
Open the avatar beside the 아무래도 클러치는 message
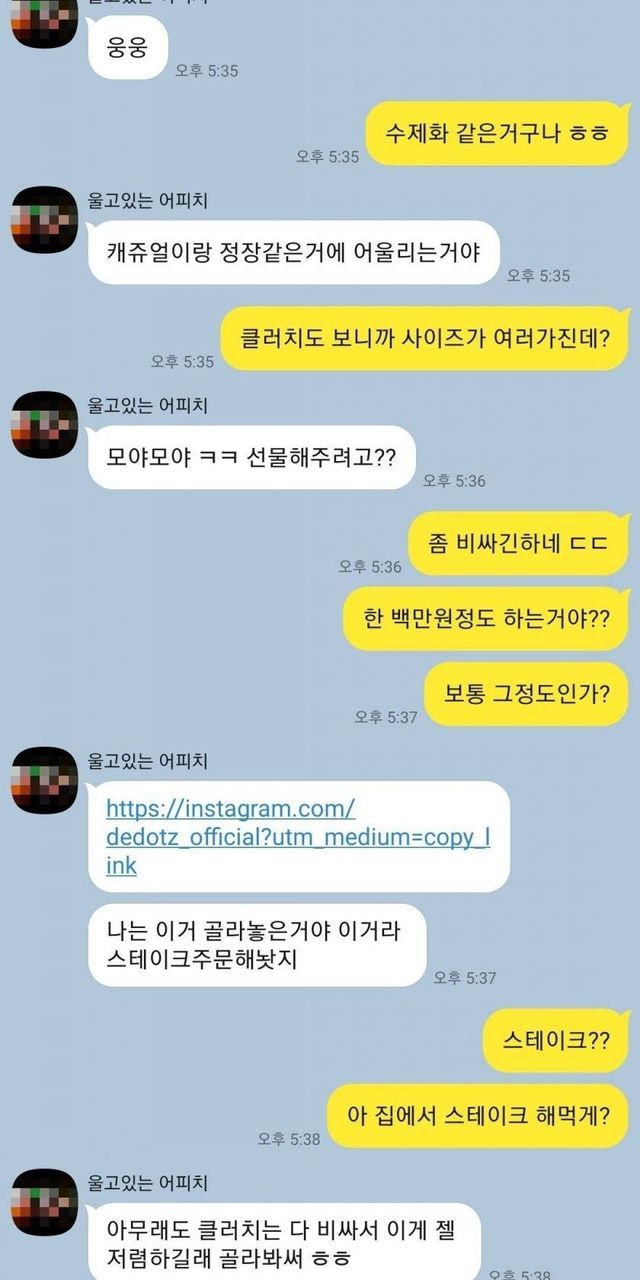(44, 1202)
